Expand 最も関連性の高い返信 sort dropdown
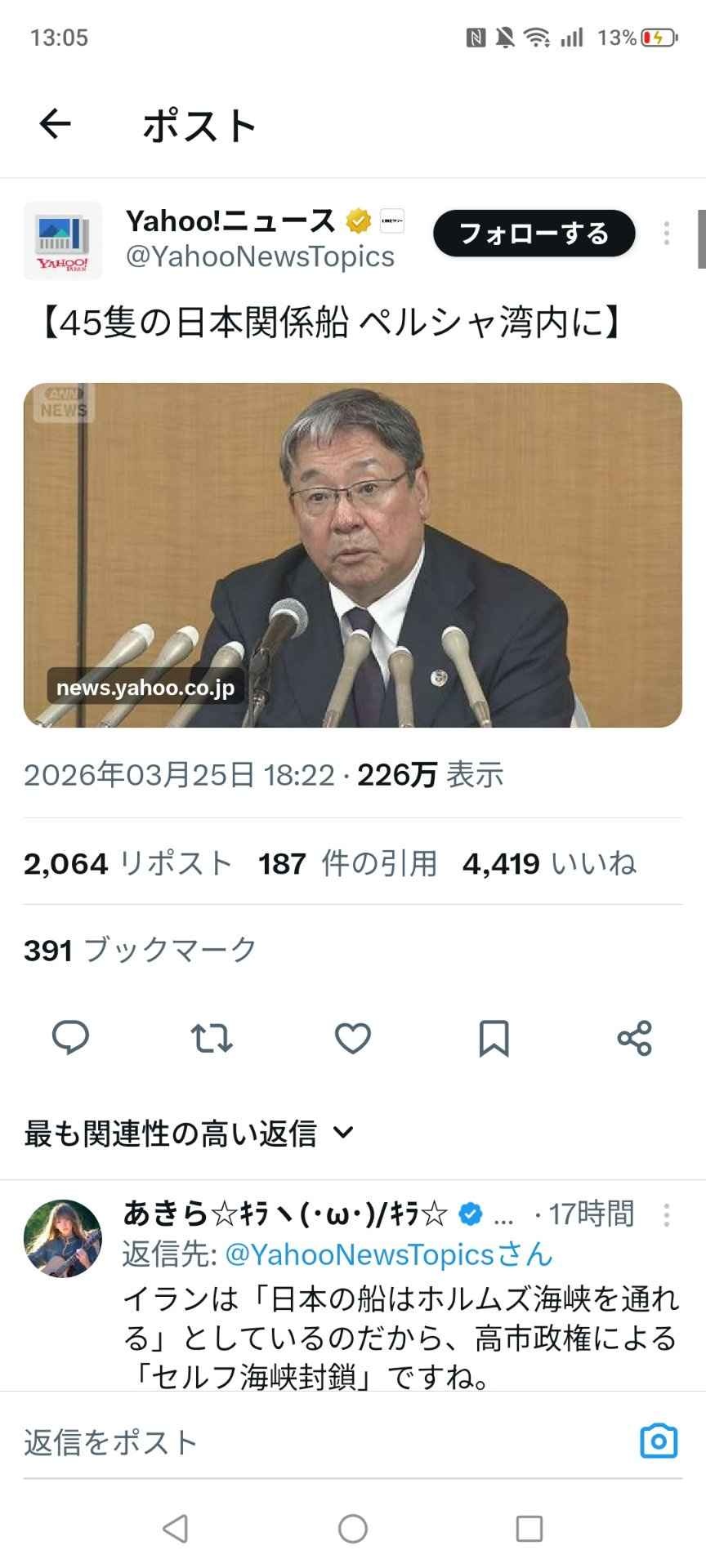The image size is (706, 1568). coord(189,1133)
